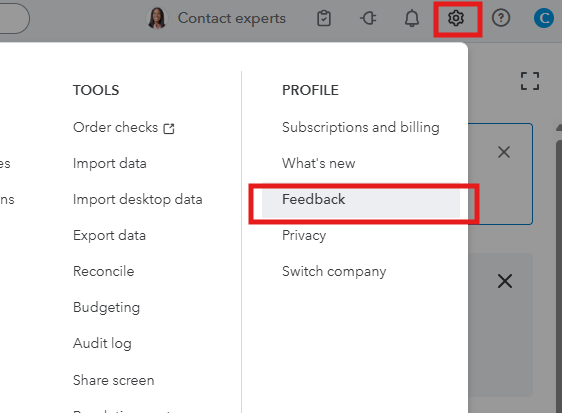Click the external link icon beside Order checks

pos(169,128)
